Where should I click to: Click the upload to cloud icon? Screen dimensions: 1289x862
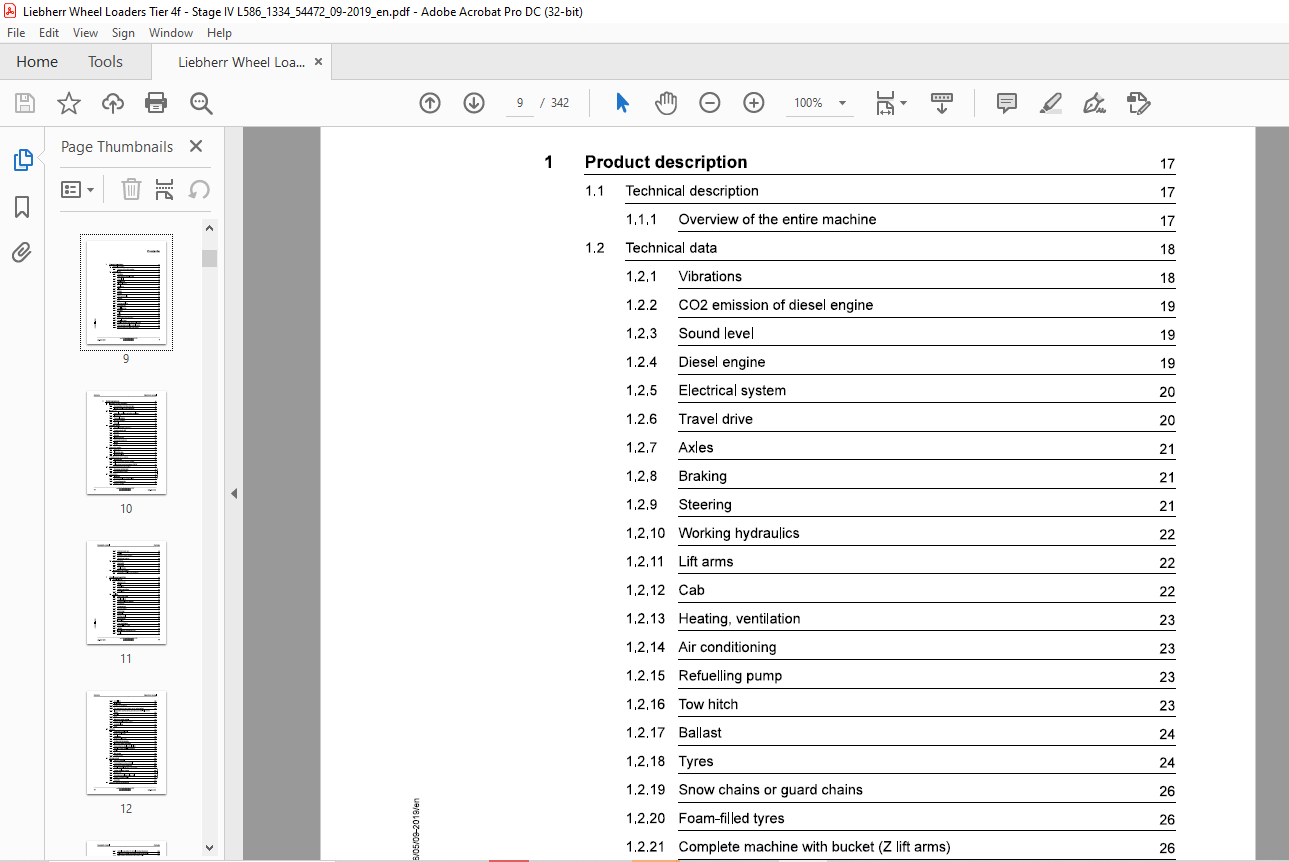point(113,103)
